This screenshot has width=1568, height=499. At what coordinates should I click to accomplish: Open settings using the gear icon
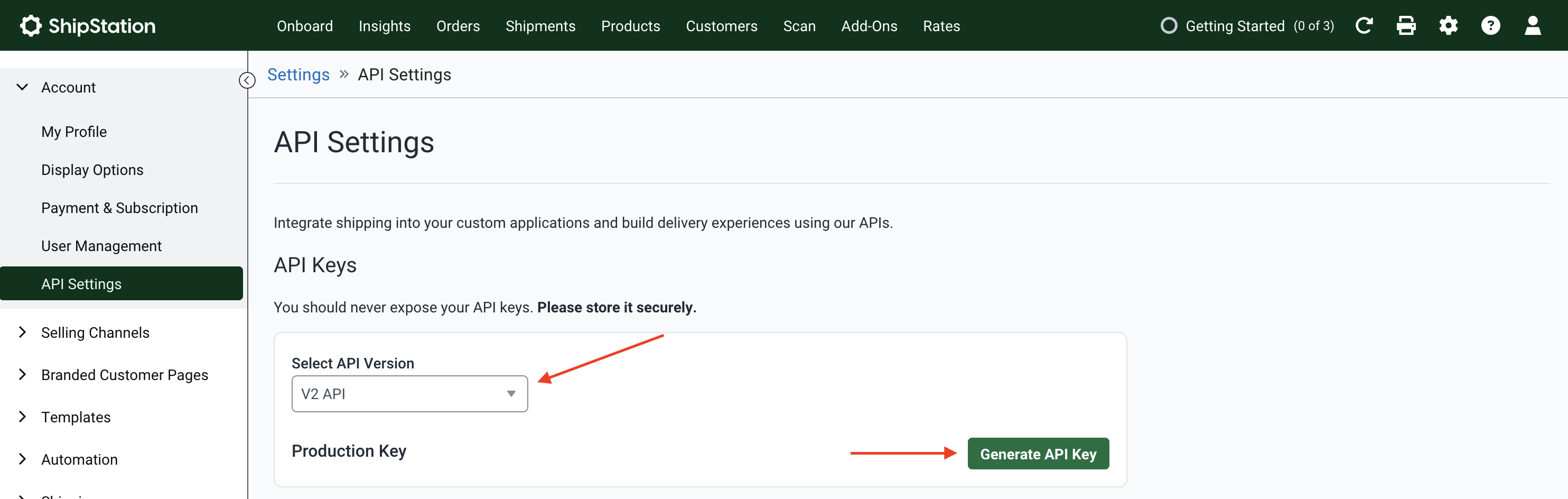tap(1449, 25)
